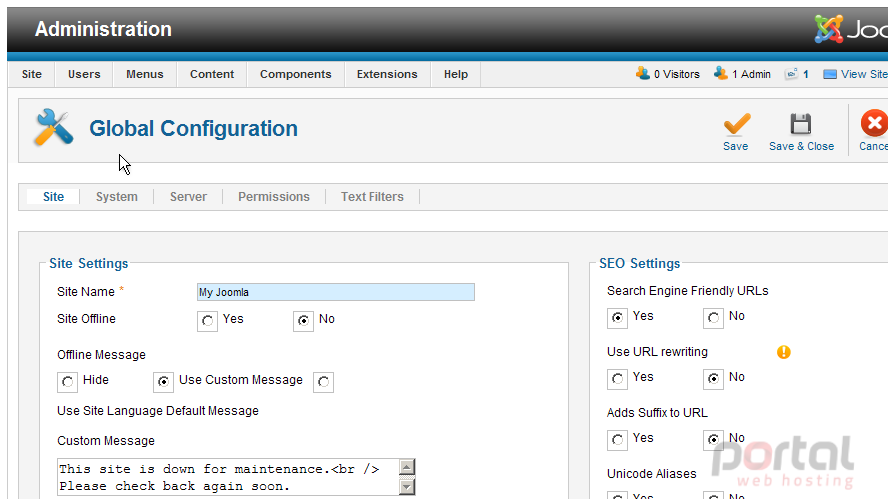
Task: Click the Save text label
Action: pyautogui.click(x=735, y=146)
